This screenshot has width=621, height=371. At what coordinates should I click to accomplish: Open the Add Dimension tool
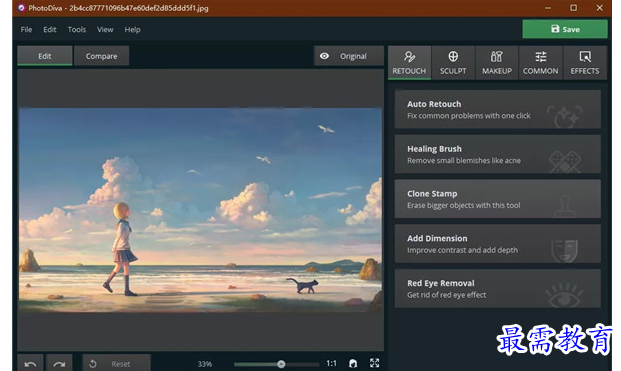coord(497,244)
